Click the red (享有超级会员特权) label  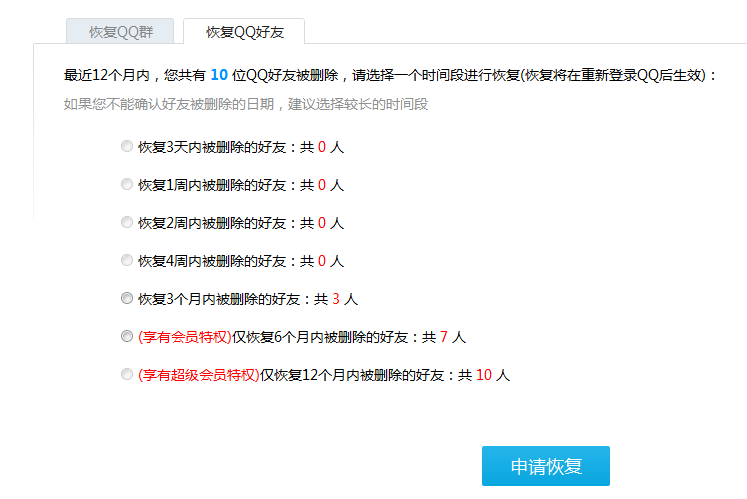tap(199, 375)
